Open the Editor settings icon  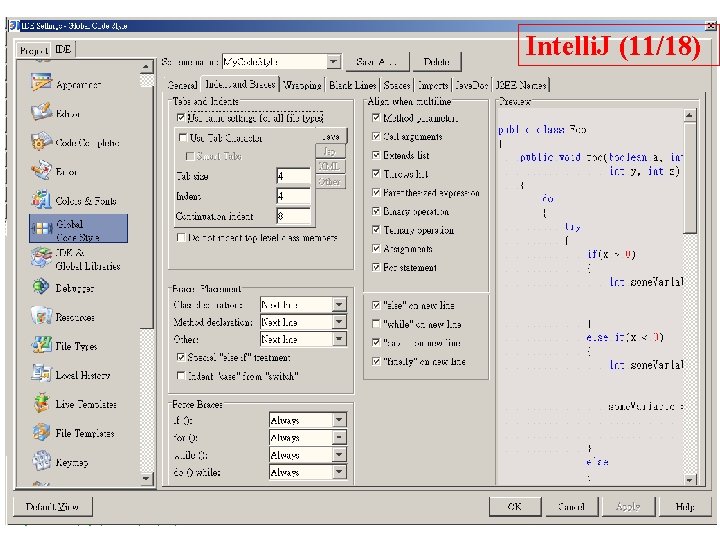pyautogui.click(x=41, y=112)
